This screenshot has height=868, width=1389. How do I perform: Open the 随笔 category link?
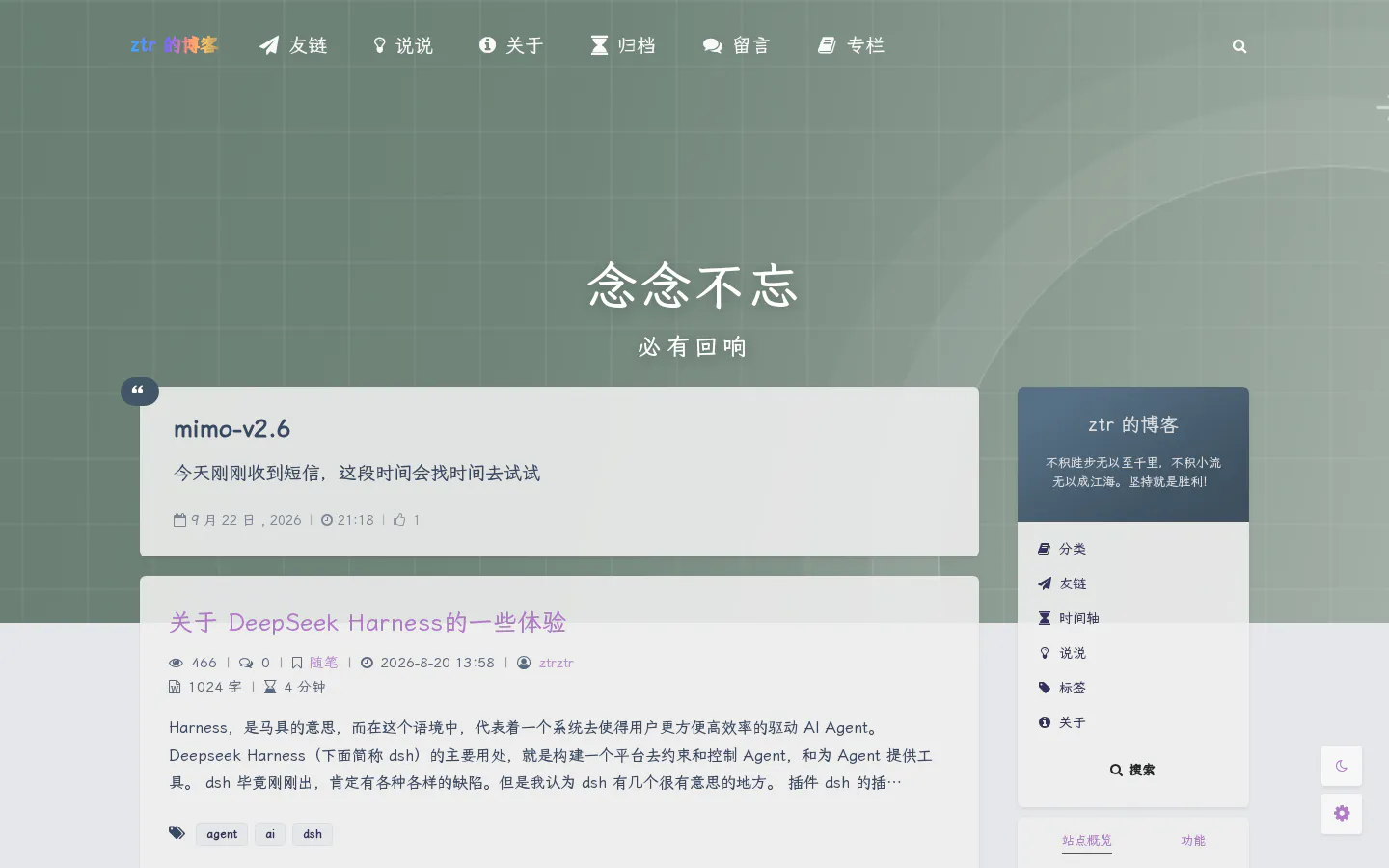tap(323, 663)
